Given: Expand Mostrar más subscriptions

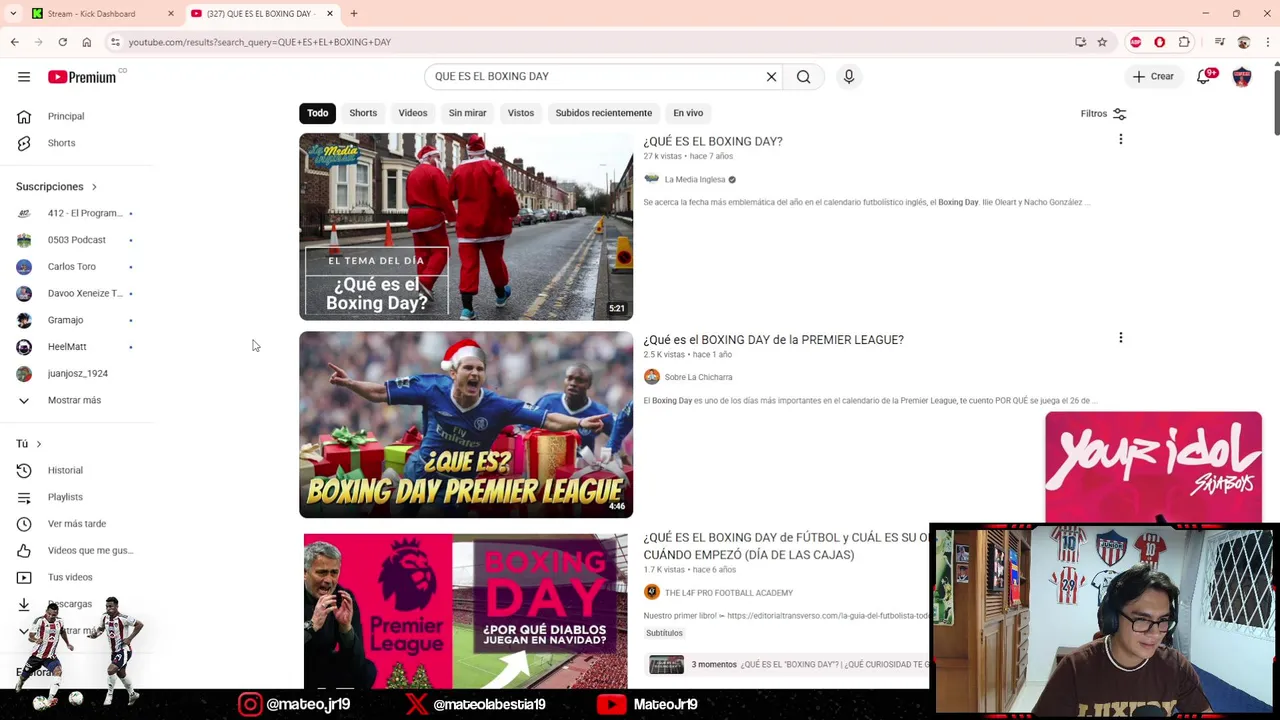Looking at the screenshot, I should [75, 400].
